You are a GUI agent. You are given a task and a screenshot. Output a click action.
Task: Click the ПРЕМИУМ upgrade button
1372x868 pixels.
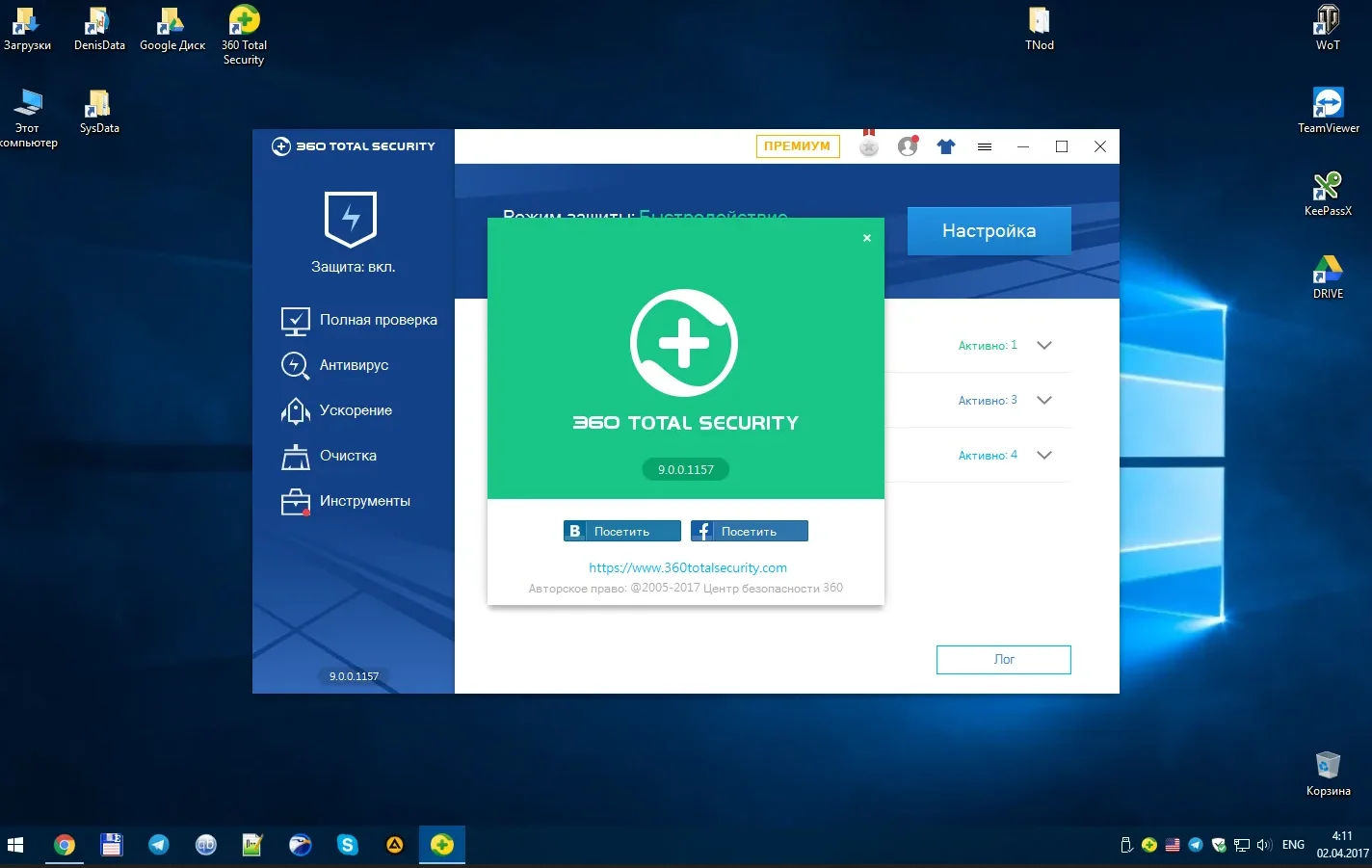(x=798, y=146)
